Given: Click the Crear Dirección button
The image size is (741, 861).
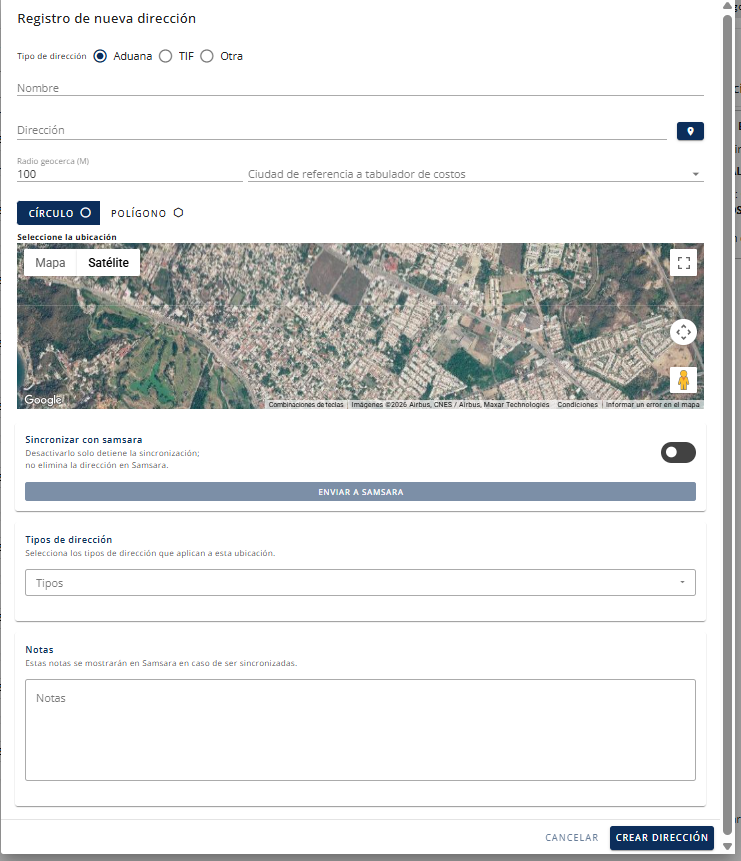Looking at the screenshot, I should pyautogui.click(x=661, y=837).
